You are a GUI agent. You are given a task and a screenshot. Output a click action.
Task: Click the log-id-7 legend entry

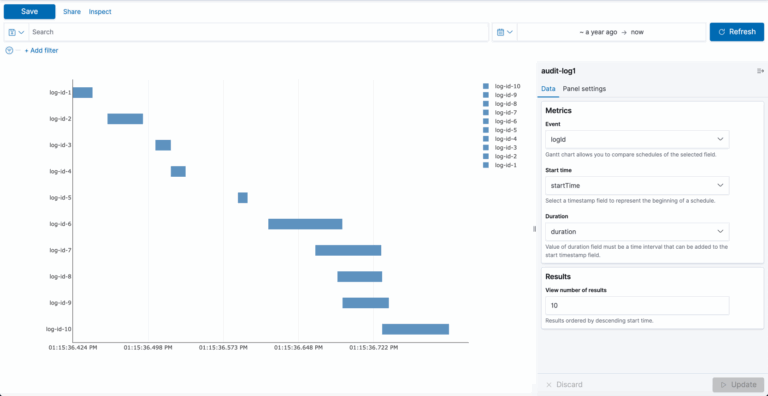[500, 113]
